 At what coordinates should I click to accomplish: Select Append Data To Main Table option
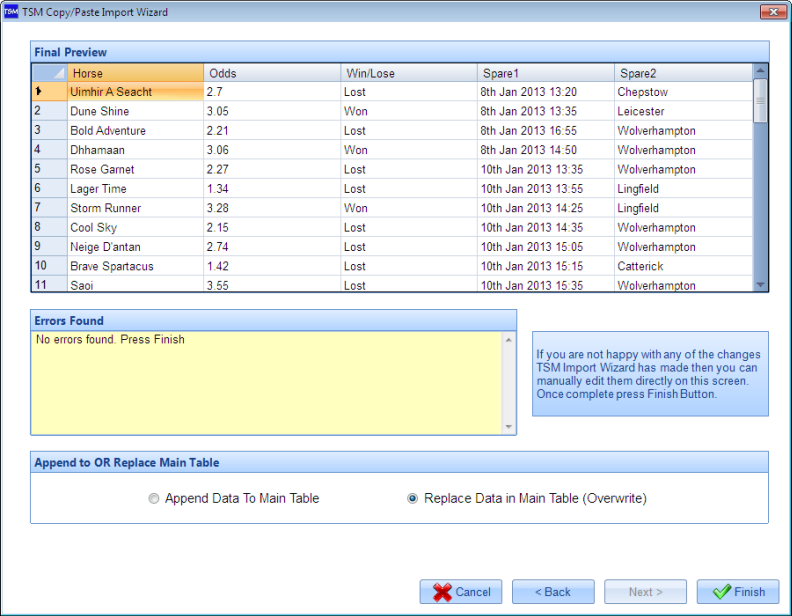154,498
